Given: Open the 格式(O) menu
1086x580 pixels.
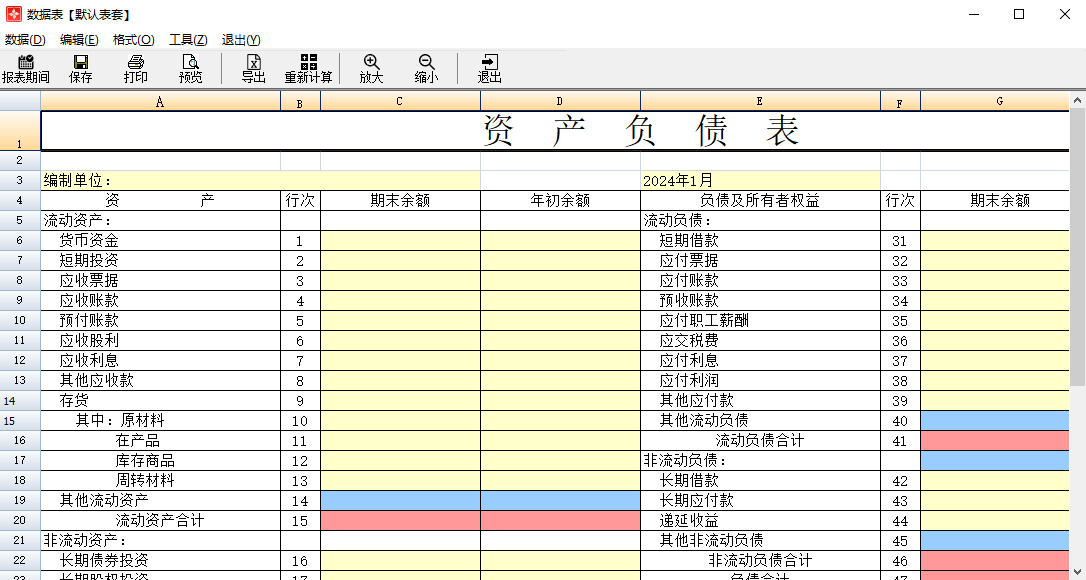Looking at the screenshot, I should [x=133, y=39].
